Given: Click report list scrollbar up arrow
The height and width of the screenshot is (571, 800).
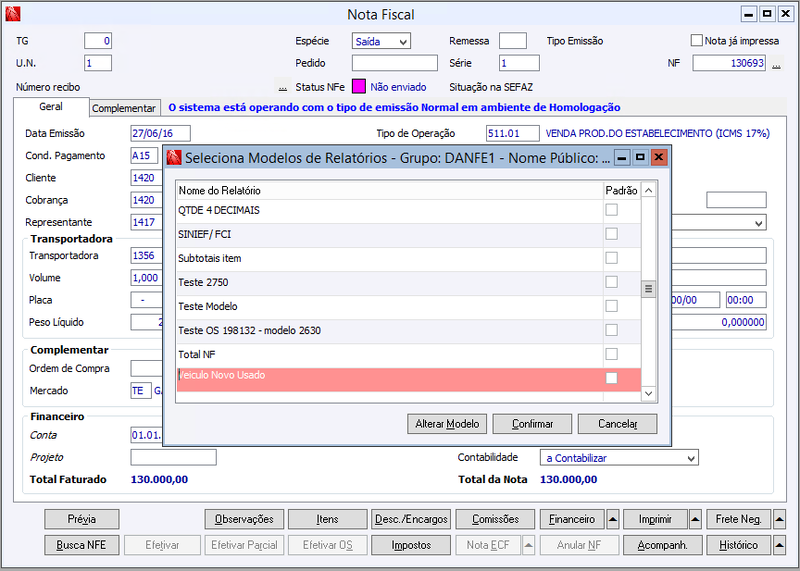Looking at the screenshot, I should click(648, 190).
